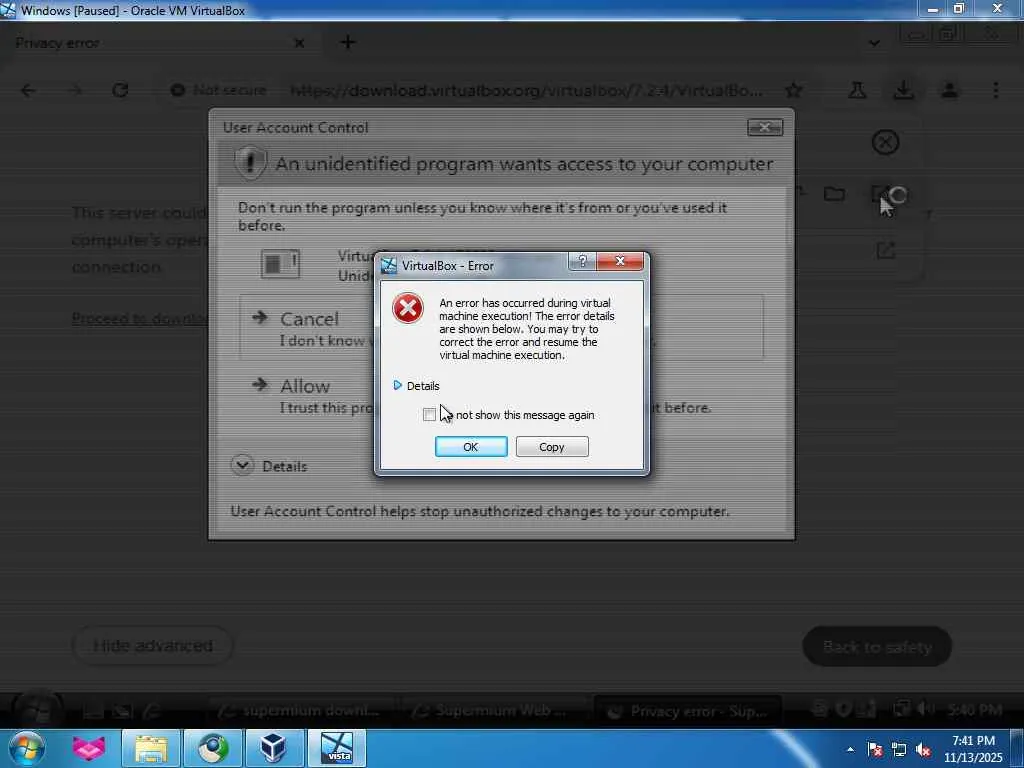This screenshot has height=768, width=1024.
Task: Bookmark the page with star icon
Action: click(x=793, y=90)
